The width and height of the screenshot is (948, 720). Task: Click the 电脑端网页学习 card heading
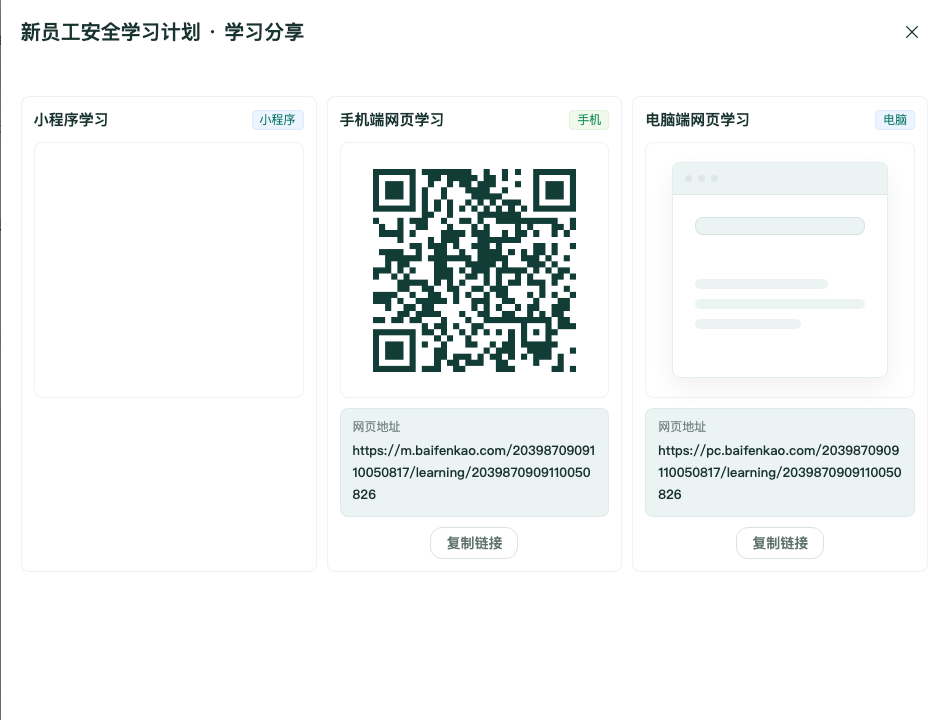[698, 120]
